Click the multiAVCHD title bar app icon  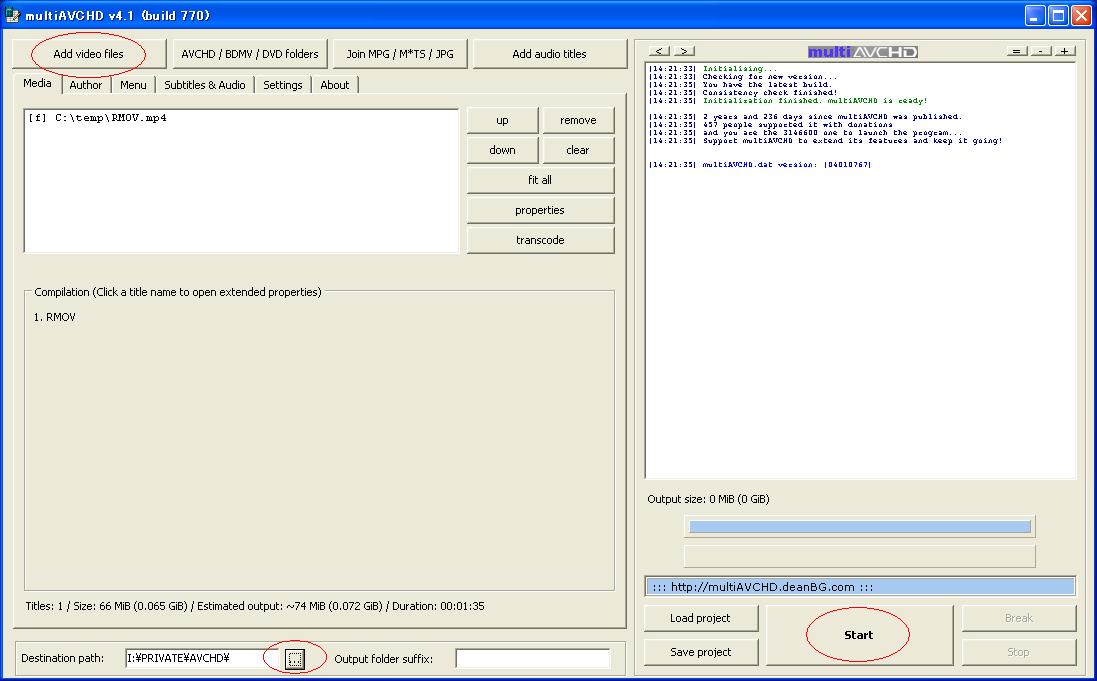pyautogui.click(x=12, y=15)
